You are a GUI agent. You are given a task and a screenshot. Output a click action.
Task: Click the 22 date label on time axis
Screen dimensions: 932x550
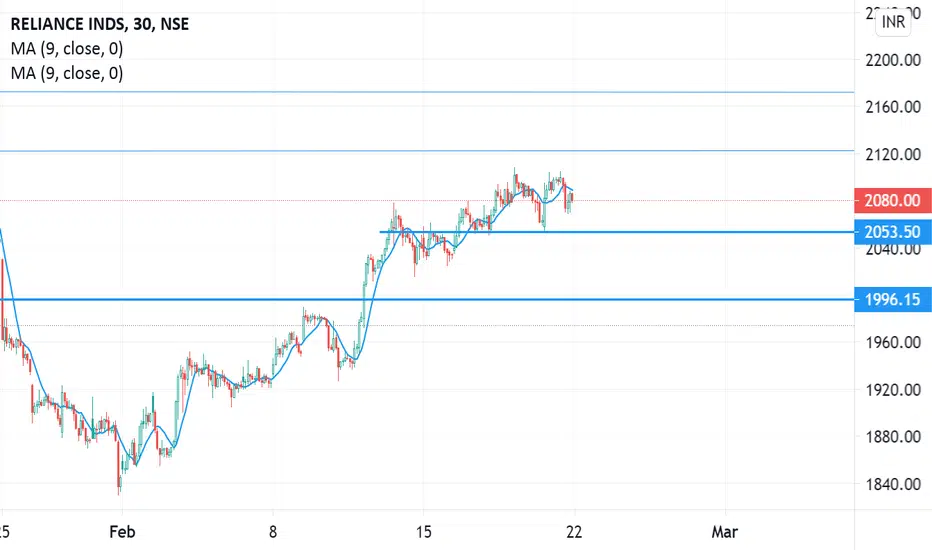pos(574,532)
